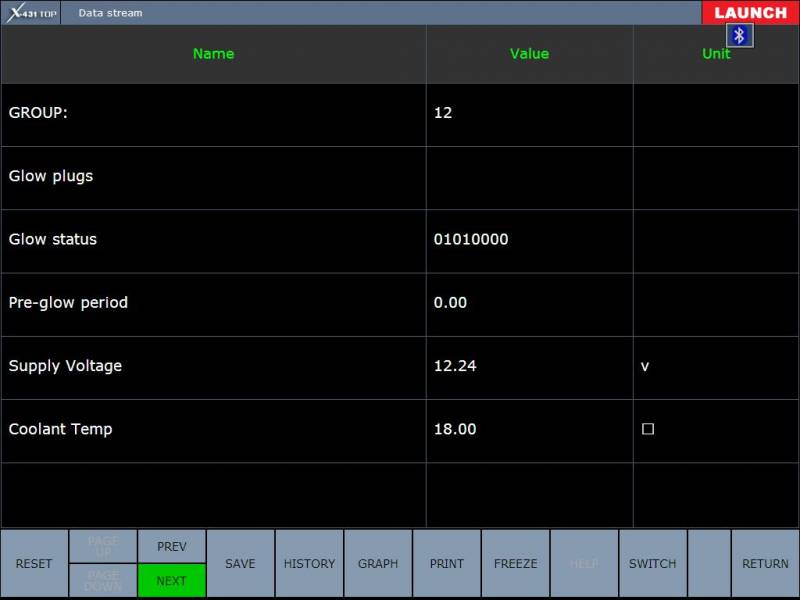Screen dimensions: 800x600
Task: Click the Name column header
Action: [213, 54]
